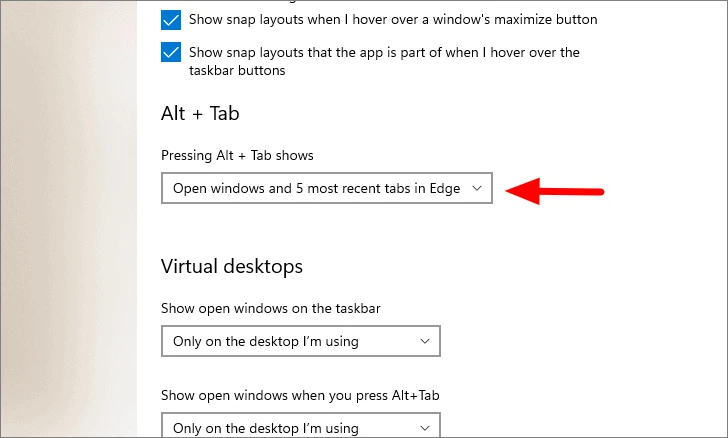Click chevron in the bottom Alt+Tab desktop combo box
Screen dimensions: 728x438
(x=425, y=428)
